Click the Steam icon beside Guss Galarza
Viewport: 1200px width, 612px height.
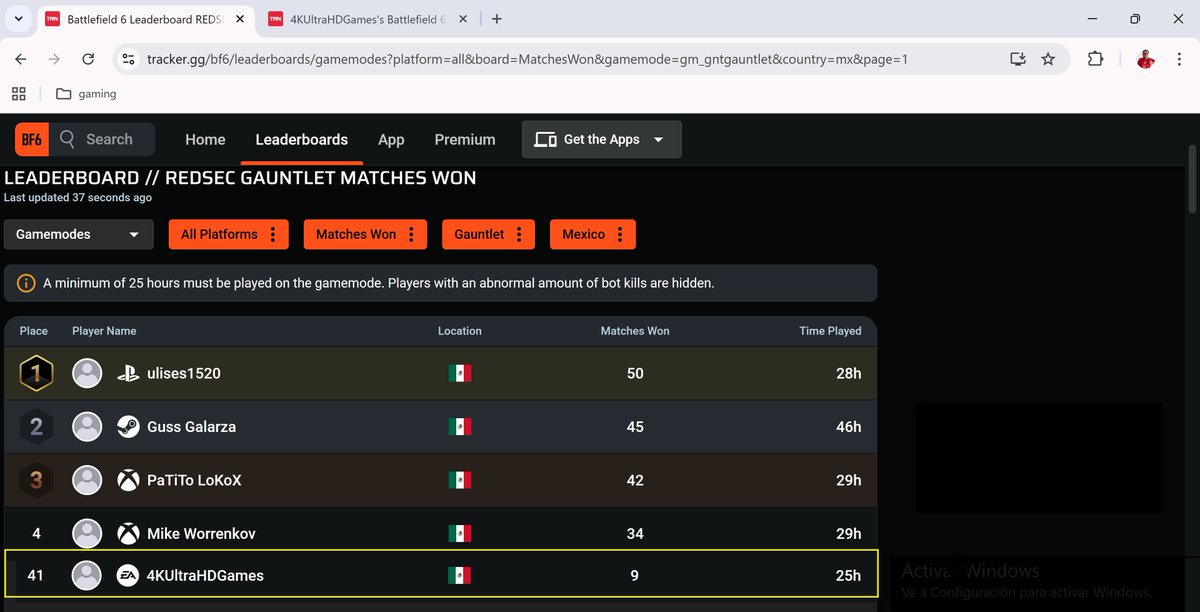(x=128, y=427)
